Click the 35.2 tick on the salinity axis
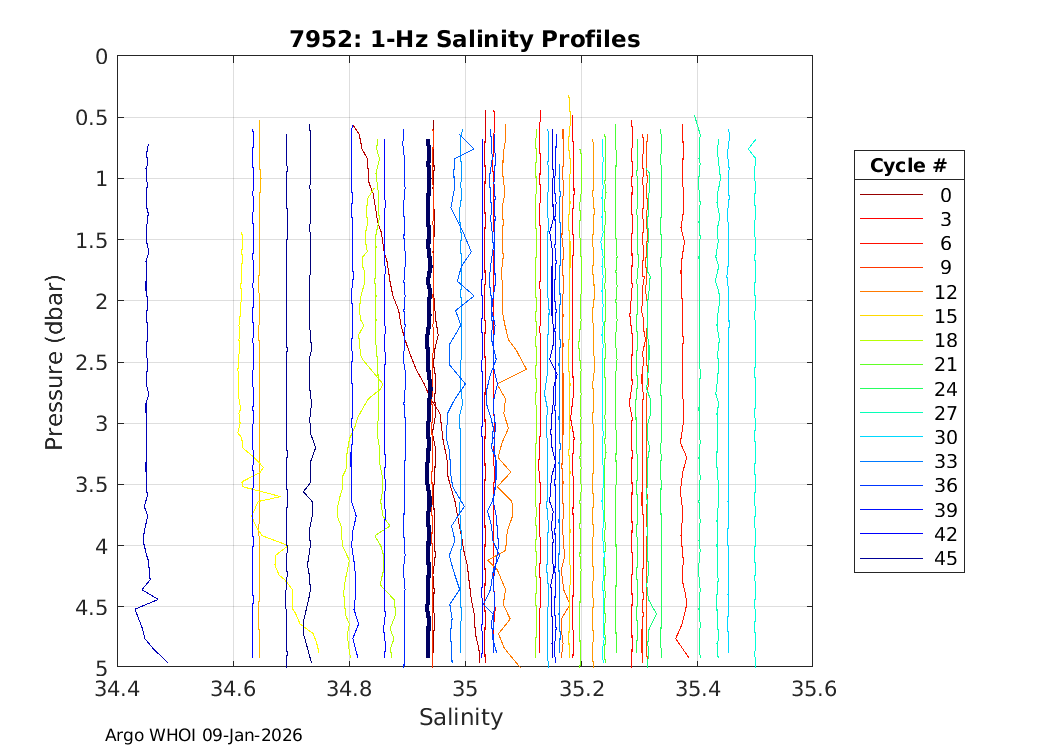 pos(580,689)
